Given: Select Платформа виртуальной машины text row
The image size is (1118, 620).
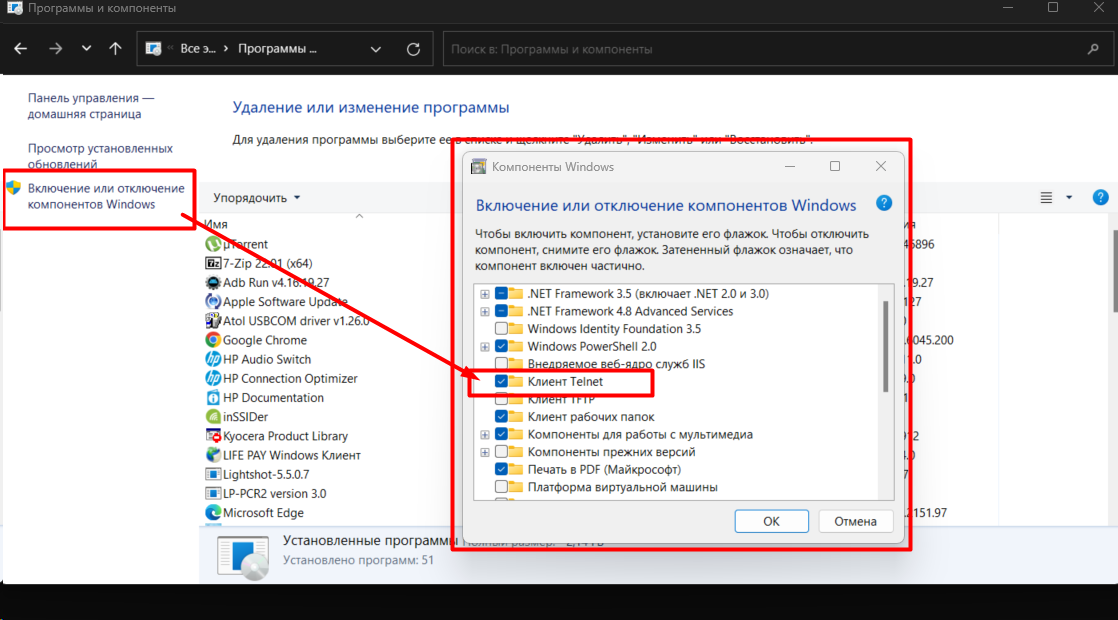Looking at the screenshot, I should tap(622, 487).
